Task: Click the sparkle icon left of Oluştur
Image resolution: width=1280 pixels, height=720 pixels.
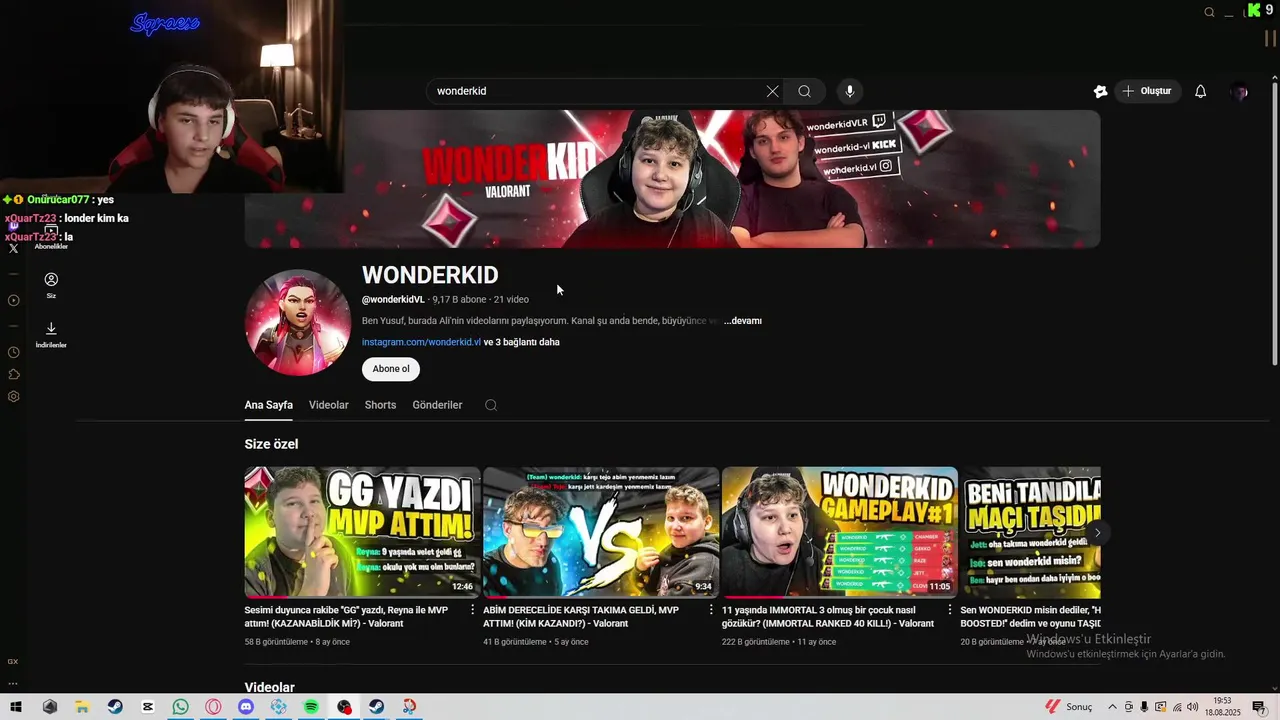Action: [1100, 91]
